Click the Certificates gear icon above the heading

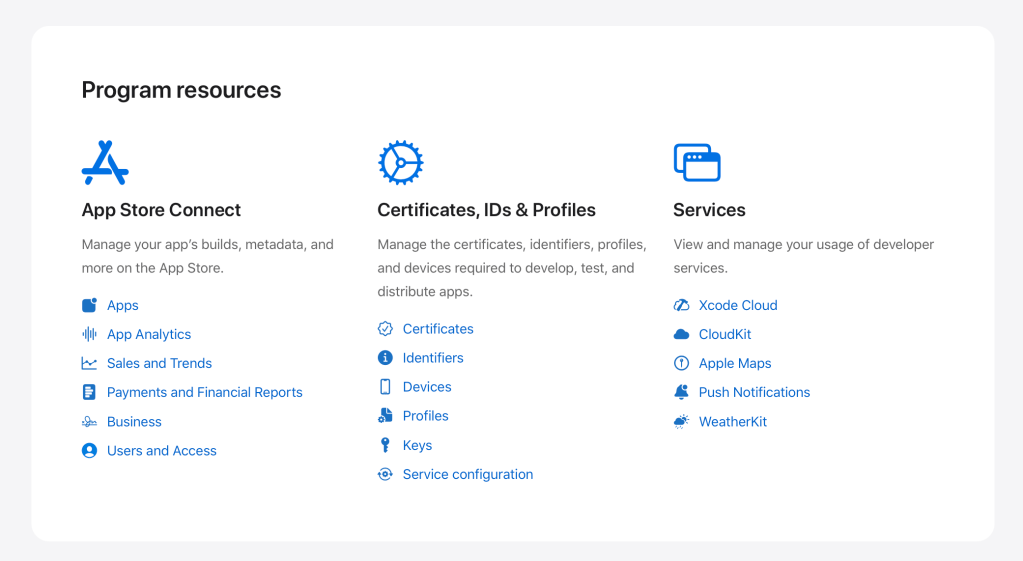[x=401, y=163]
